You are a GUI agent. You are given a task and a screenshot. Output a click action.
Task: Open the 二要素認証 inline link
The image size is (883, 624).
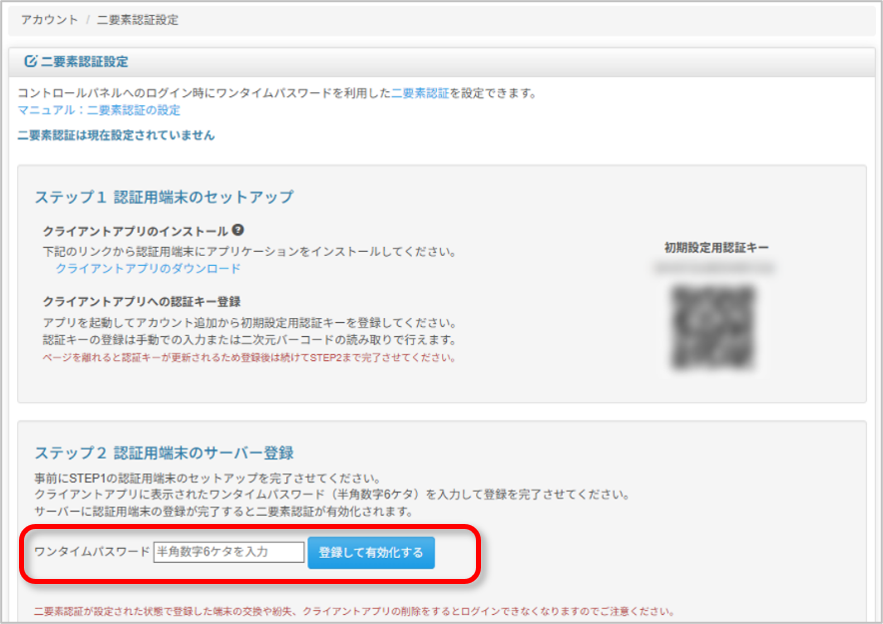coord(420,93)
